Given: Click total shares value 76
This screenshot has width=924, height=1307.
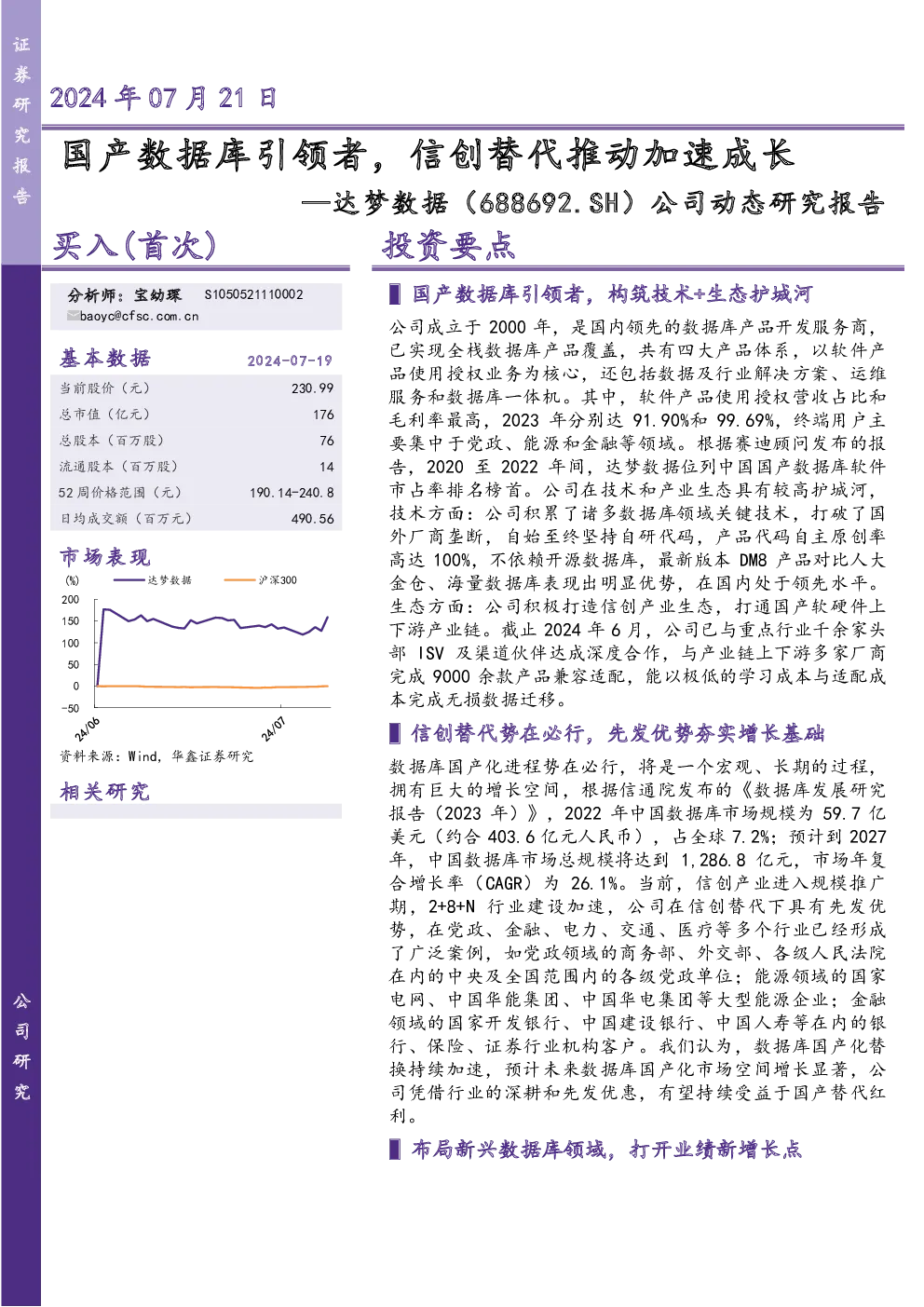Looking at the screenshot, I should [x=326, y=441].
